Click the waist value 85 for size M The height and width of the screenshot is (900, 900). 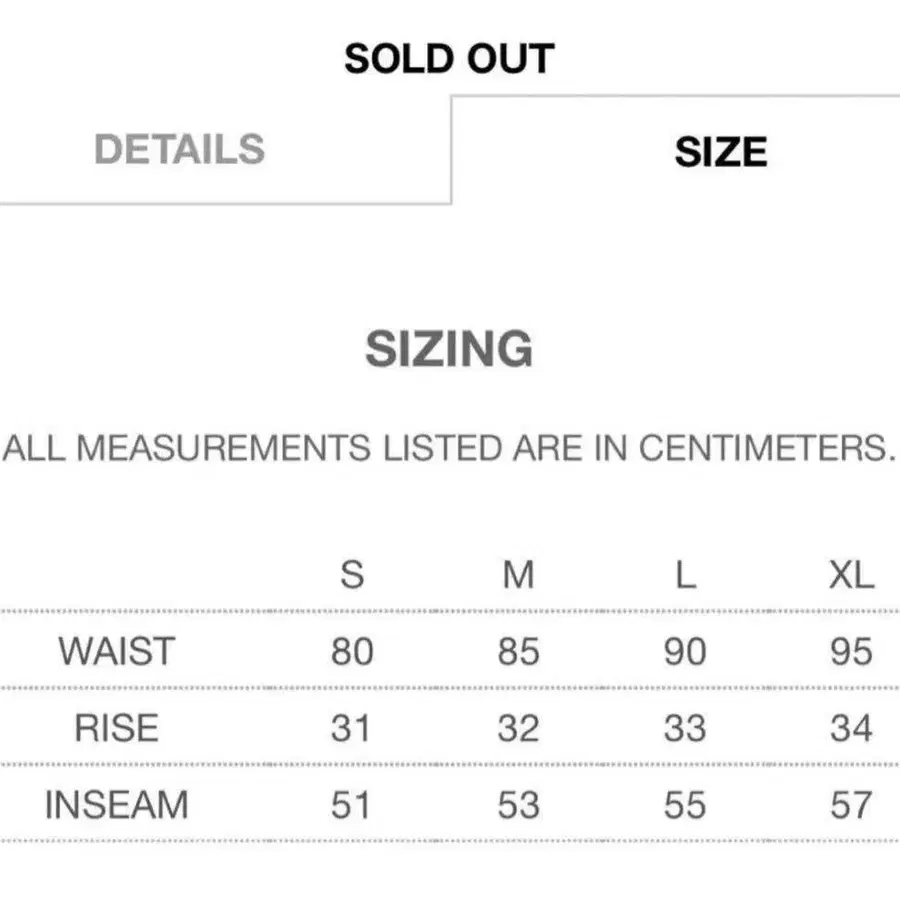[x=518, y=651]
